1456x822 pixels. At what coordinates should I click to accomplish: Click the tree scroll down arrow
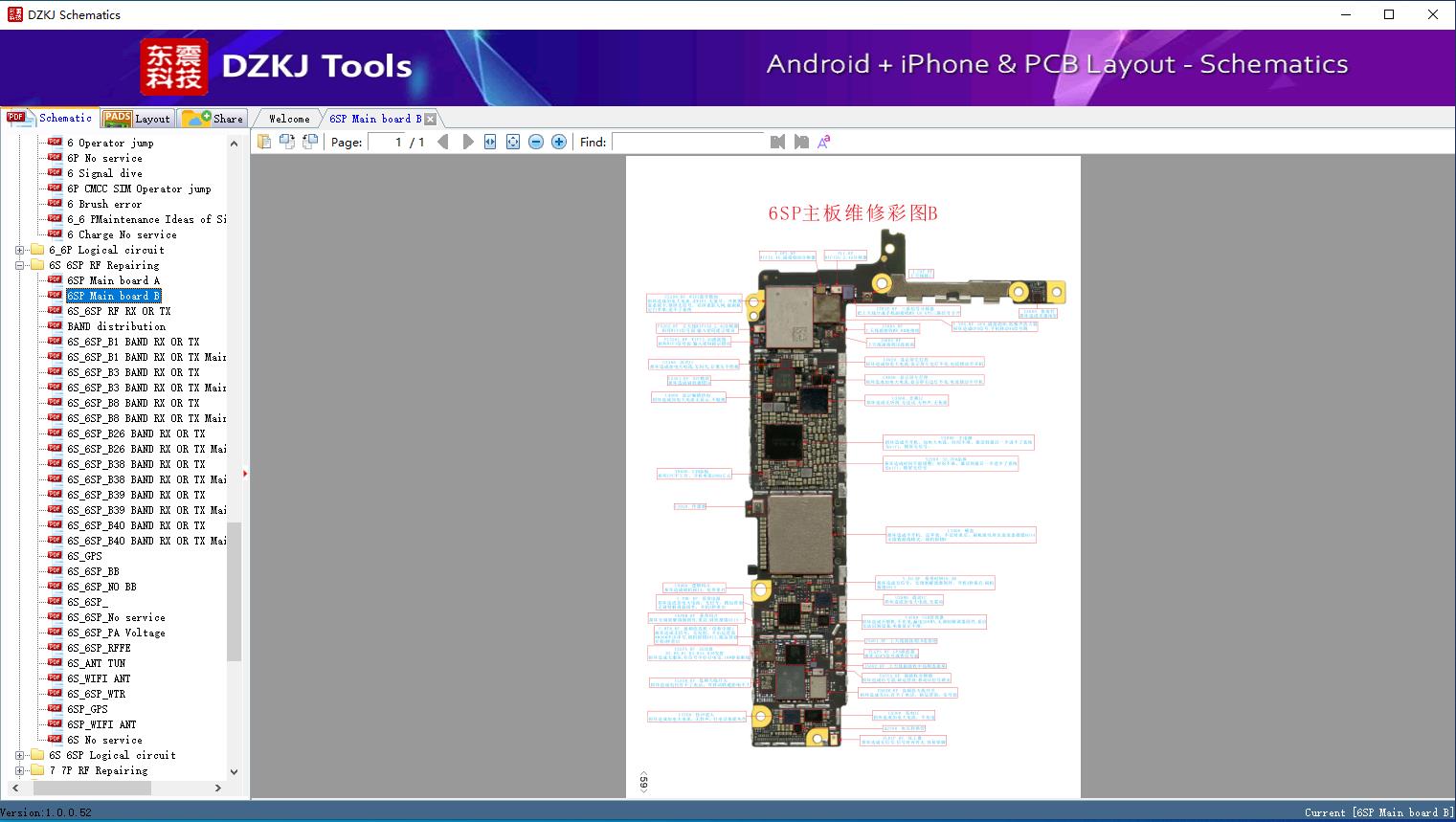pyautogui.click(x=234, y=771)
